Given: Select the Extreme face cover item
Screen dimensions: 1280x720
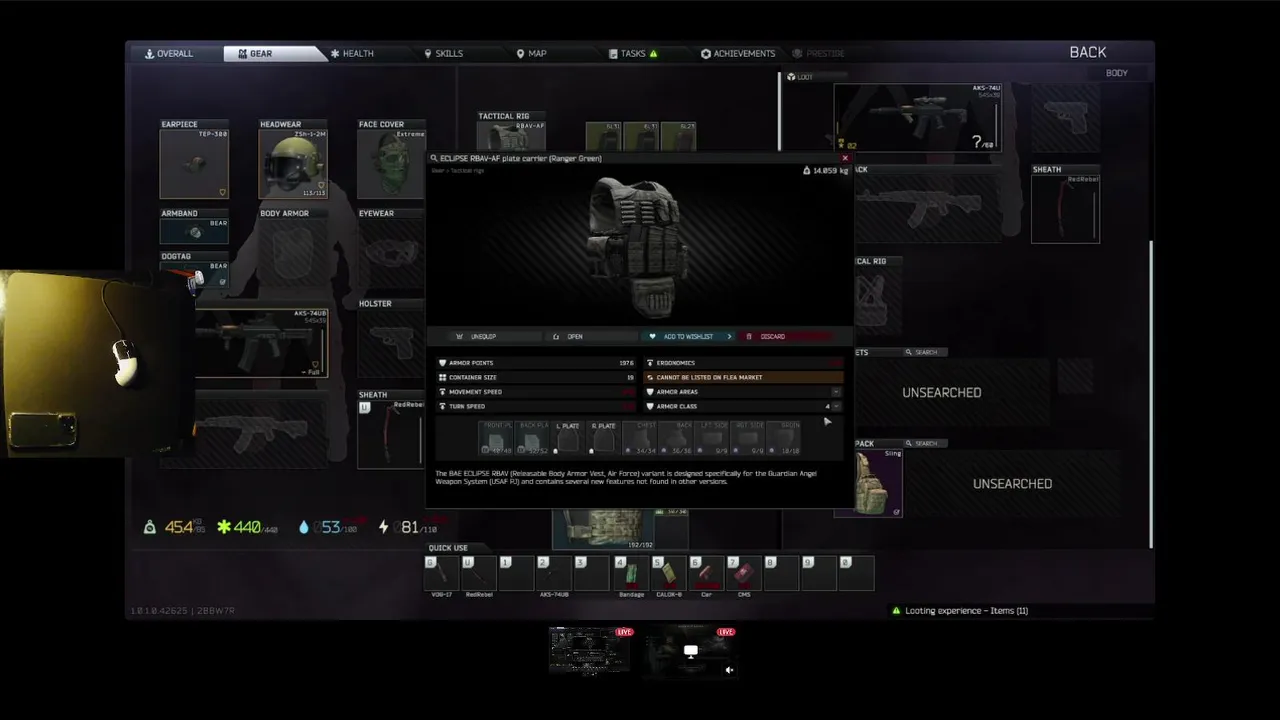Looking at the screenshot, I should tap(391, 164).
